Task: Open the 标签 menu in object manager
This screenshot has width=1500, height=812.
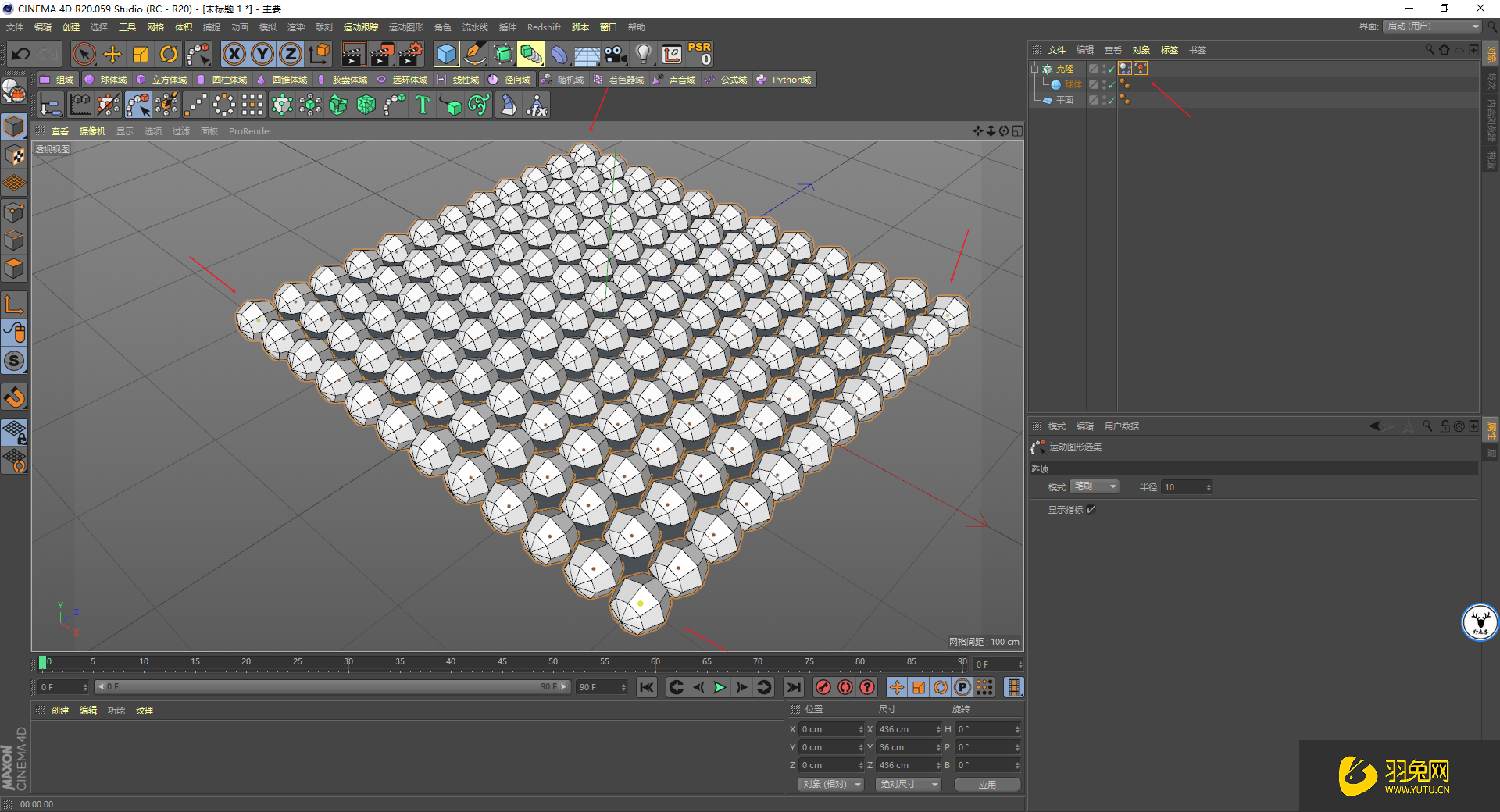Action: (1169, 50)
